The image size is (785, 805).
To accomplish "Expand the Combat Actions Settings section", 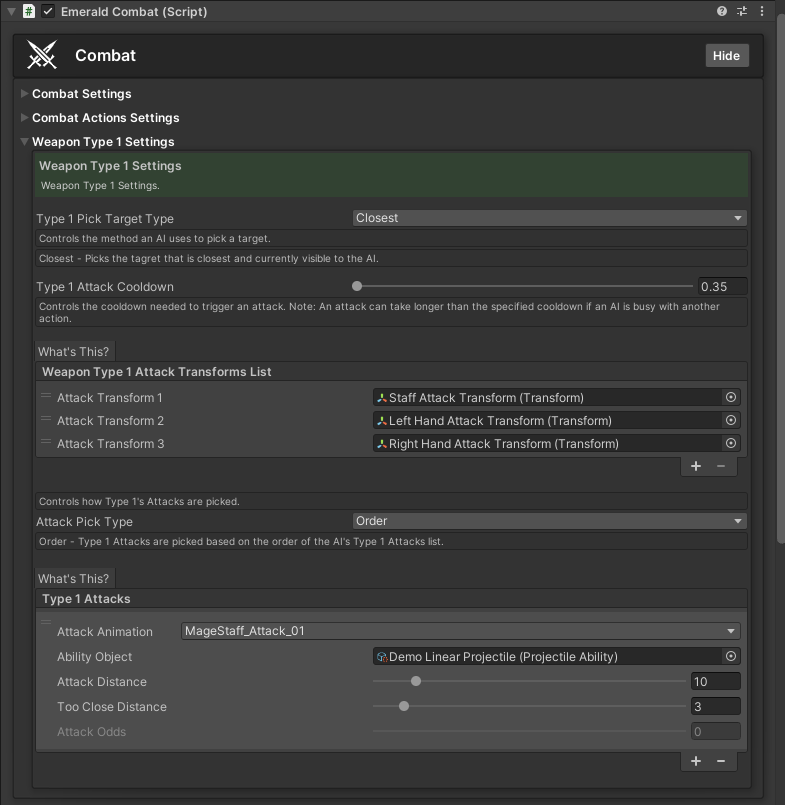I will (x=25, y=118).
